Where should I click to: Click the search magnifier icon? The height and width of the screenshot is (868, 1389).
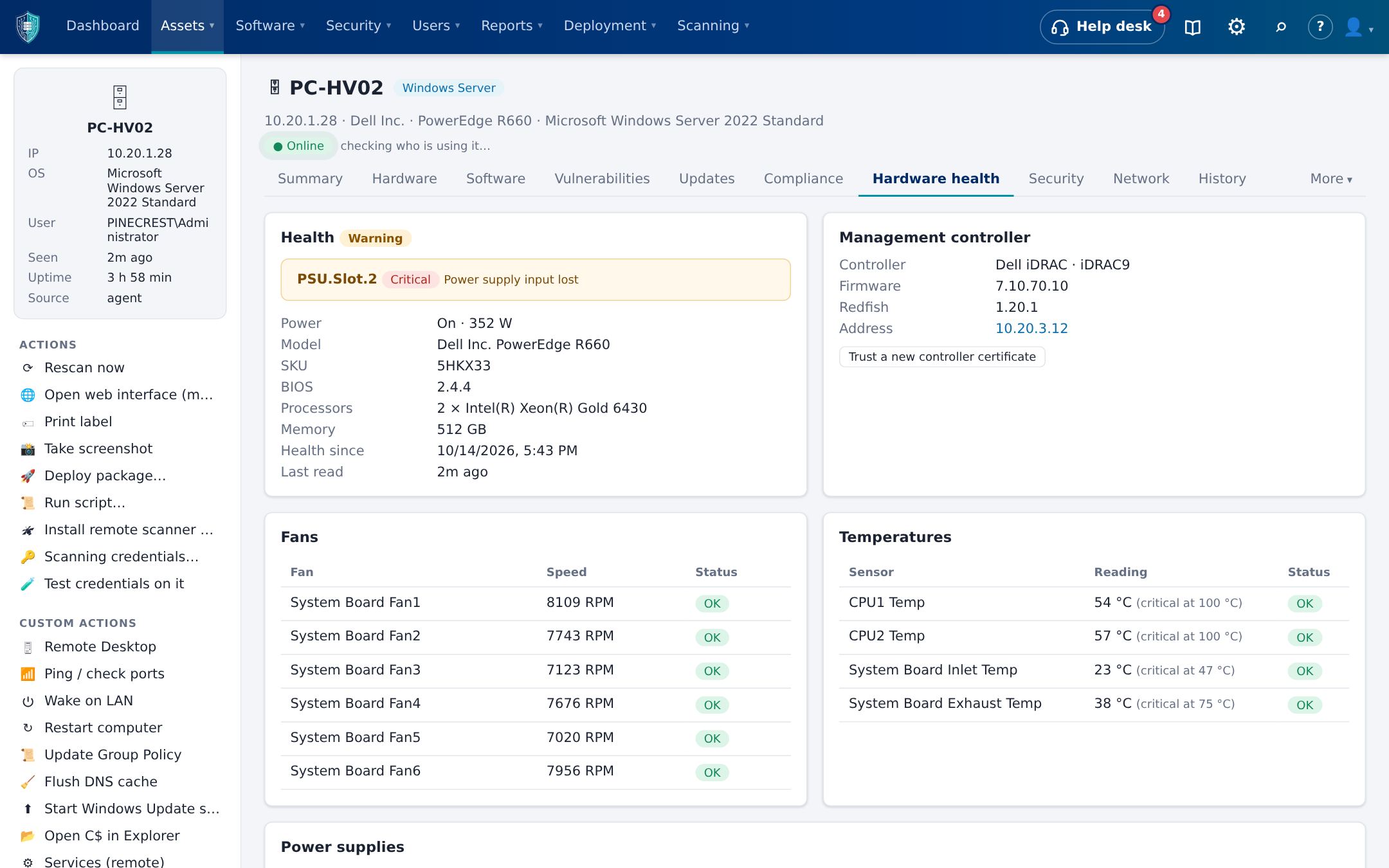1280,27
